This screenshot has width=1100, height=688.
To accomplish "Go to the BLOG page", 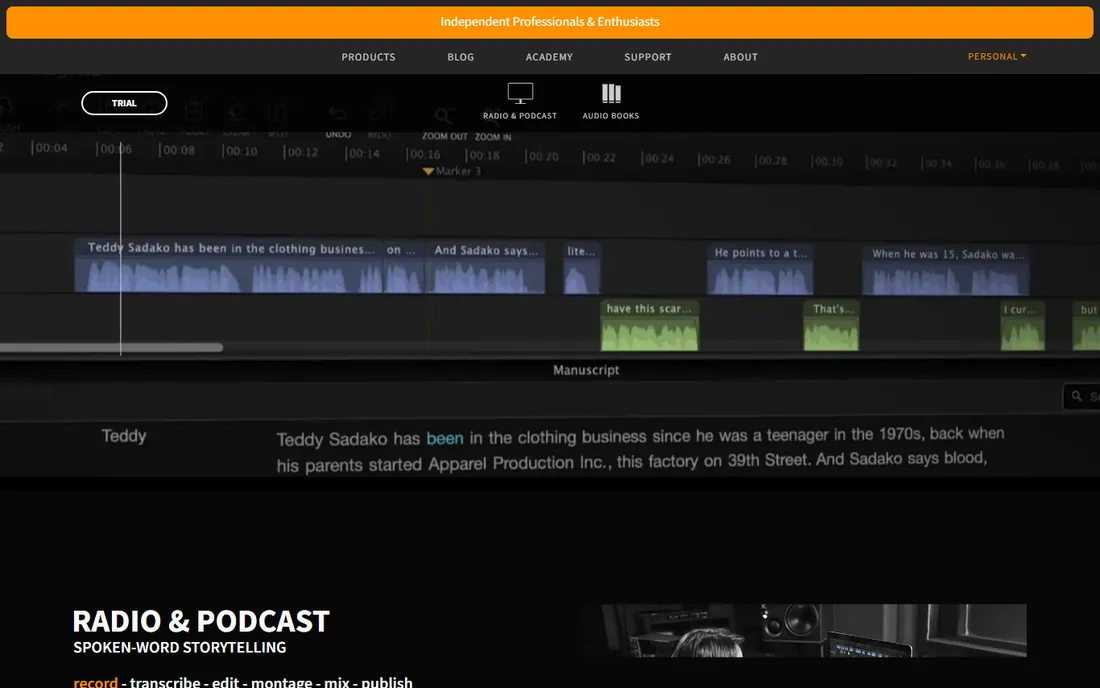I will click(461, 57).
